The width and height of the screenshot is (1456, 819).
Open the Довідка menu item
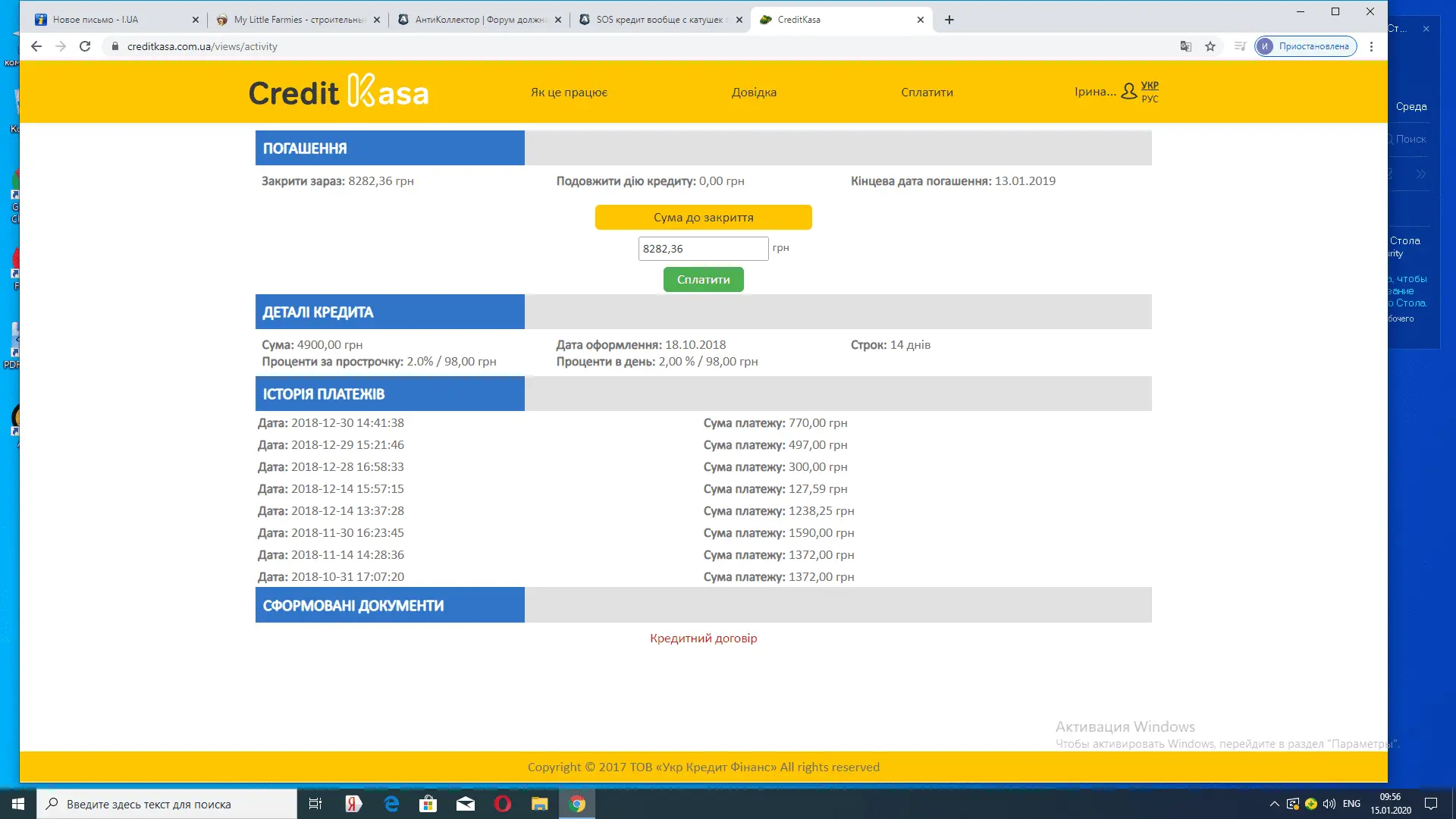coord(753,93)
